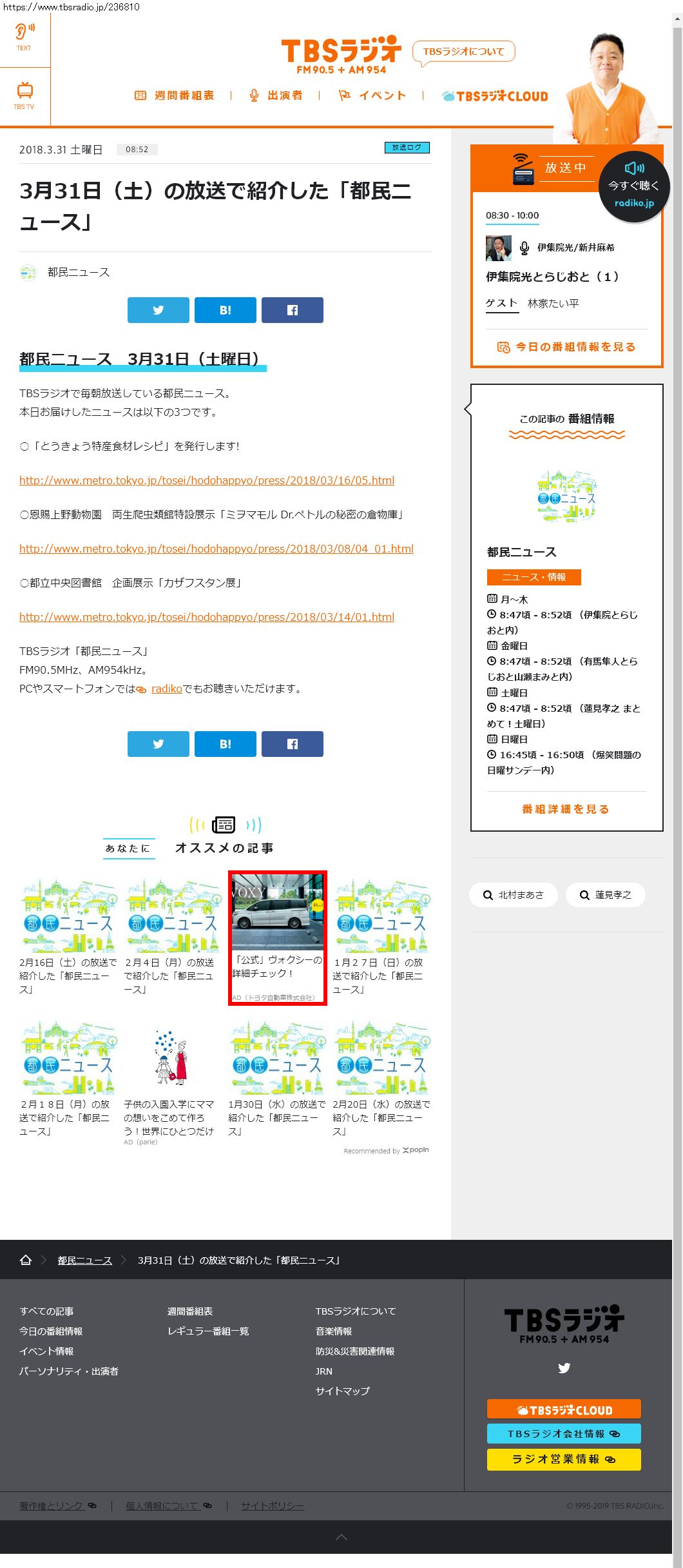Open TBSラジオについて speech bubble
This screenshot has height=1568, width=683.
pos(463,52)
